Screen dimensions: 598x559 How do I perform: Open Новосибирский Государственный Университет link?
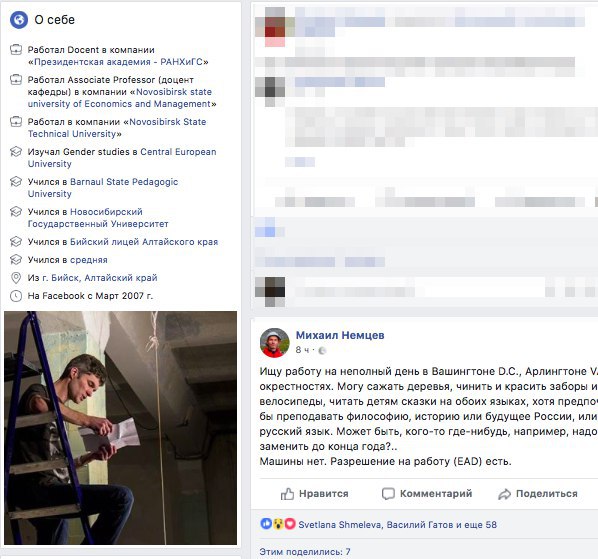[x=98, y=218]
